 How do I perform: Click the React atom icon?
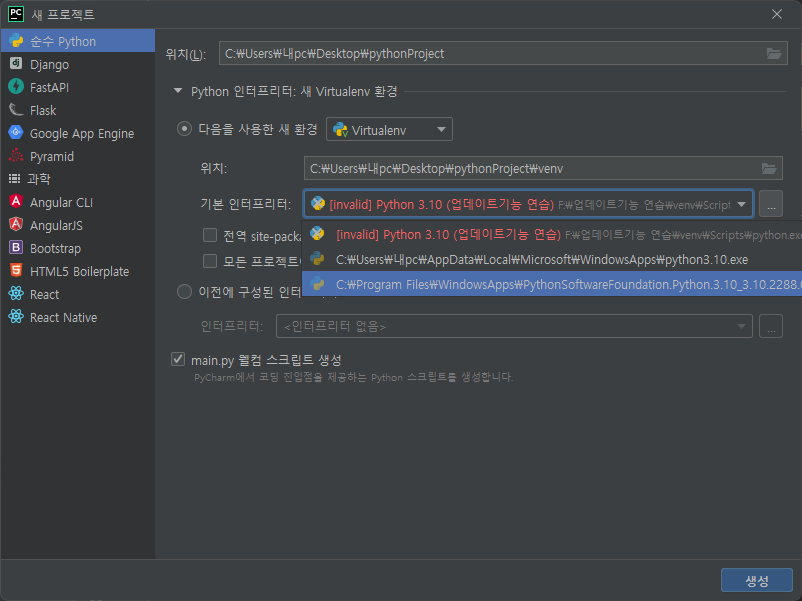click(x=16, y=294)
